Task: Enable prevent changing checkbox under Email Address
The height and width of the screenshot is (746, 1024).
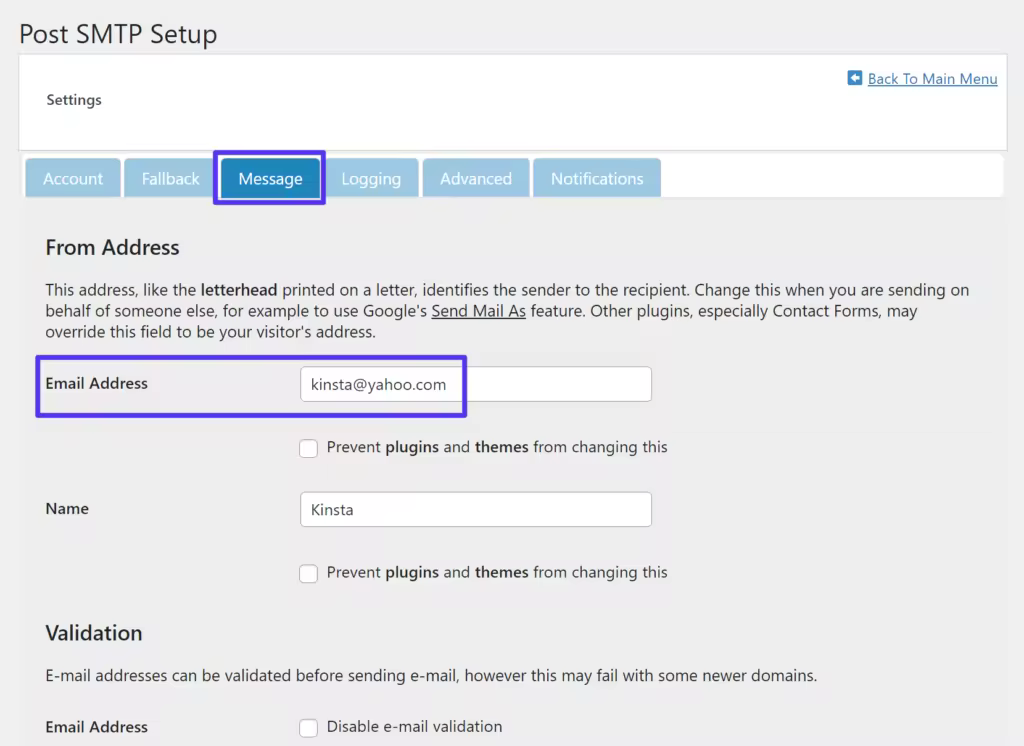Action: (x=308, y=448)
